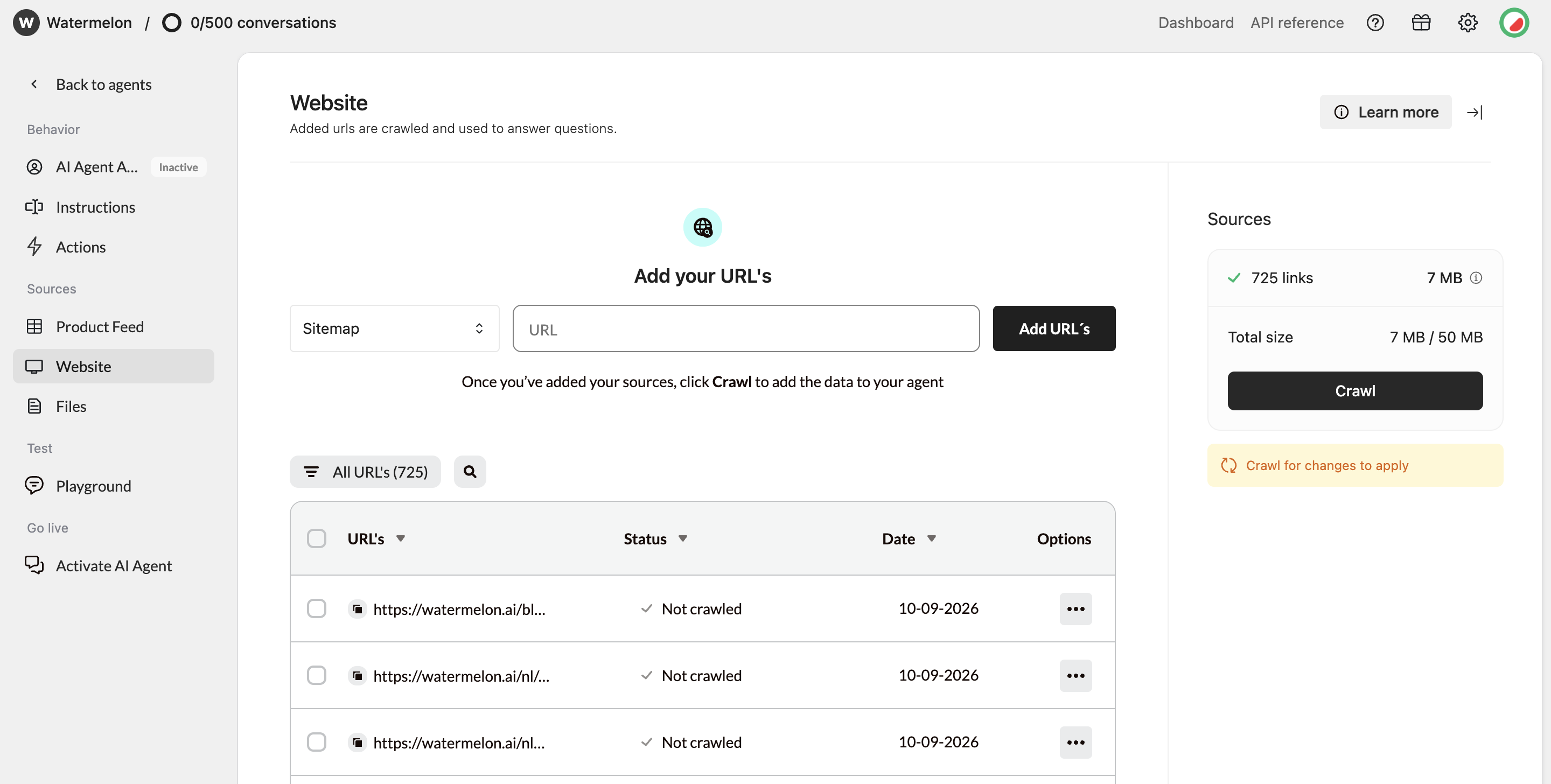Click the 7 MB / 50 MB total size value
This screenshot has width=1551, height=784.
(x=1436, y=337)
